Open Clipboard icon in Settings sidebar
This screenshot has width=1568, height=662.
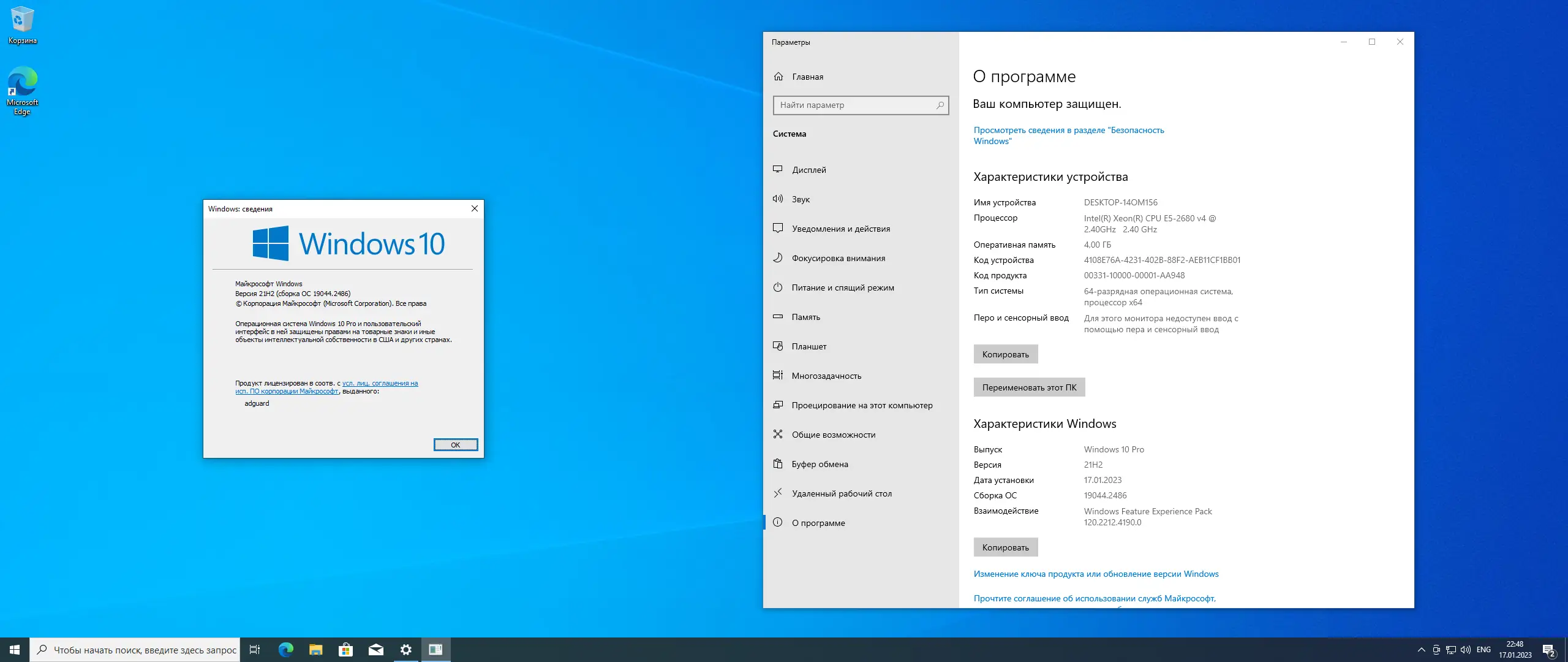click(x=778, y=464)
